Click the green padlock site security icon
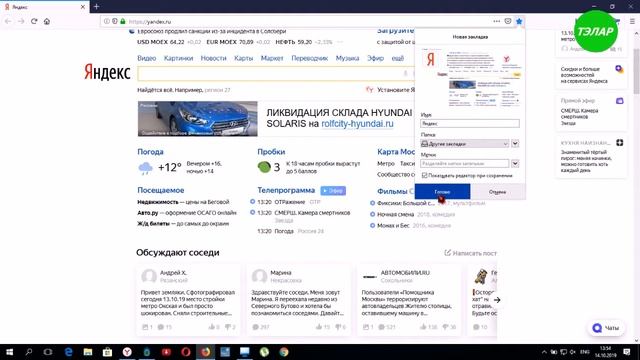The height and width of the screenshot is (360, 640). click(x=123, y=21)
